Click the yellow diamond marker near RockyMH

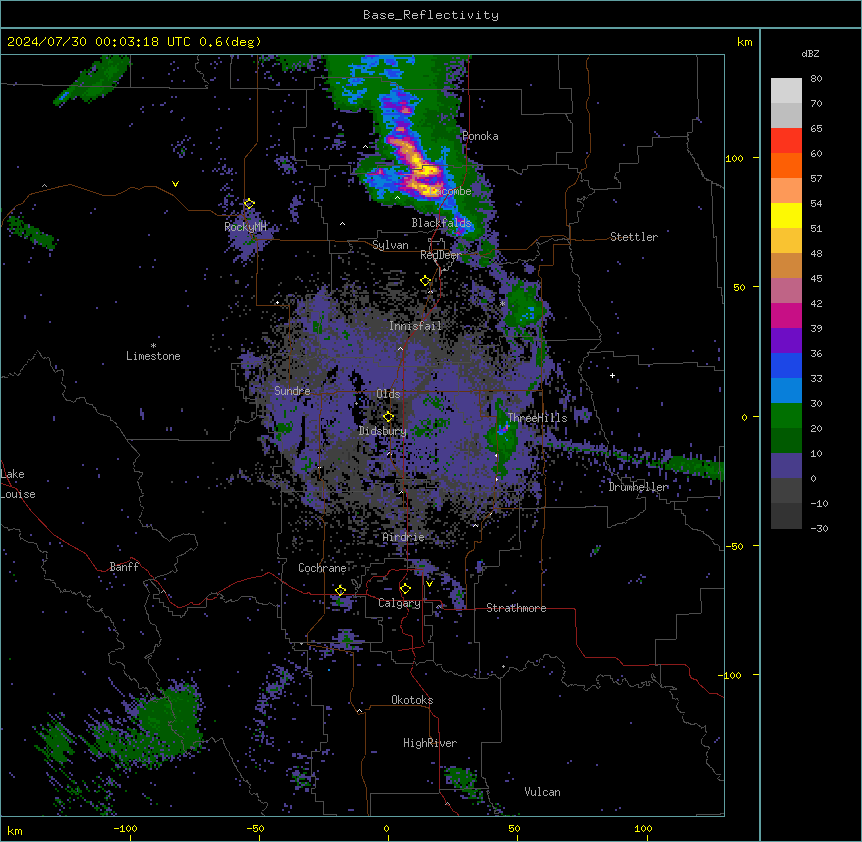(249, 204)
